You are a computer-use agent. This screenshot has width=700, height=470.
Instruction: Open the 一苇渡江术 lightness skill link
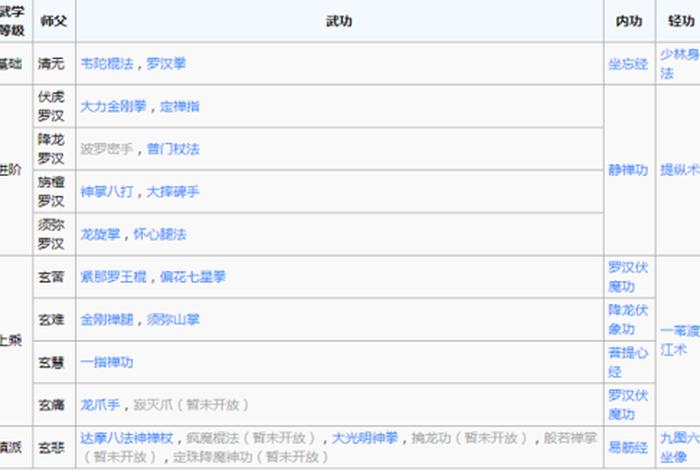679,340
